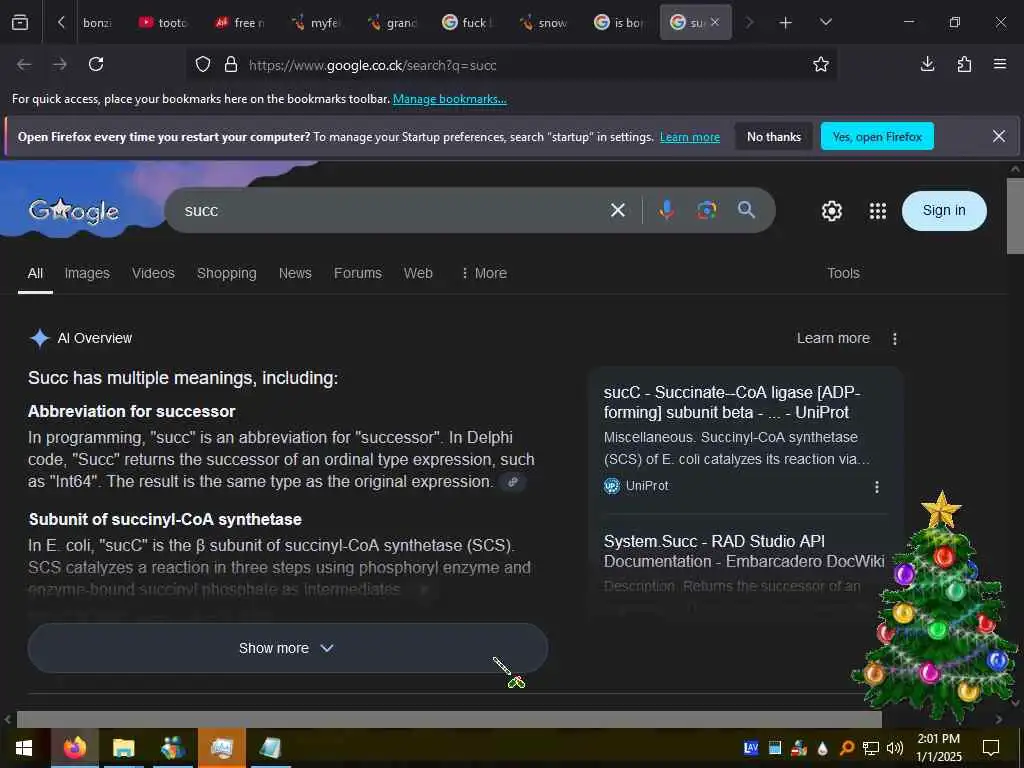Select the Shopping results tab
This screenshot has width=1024, height=768.
(x=227, y=273)
